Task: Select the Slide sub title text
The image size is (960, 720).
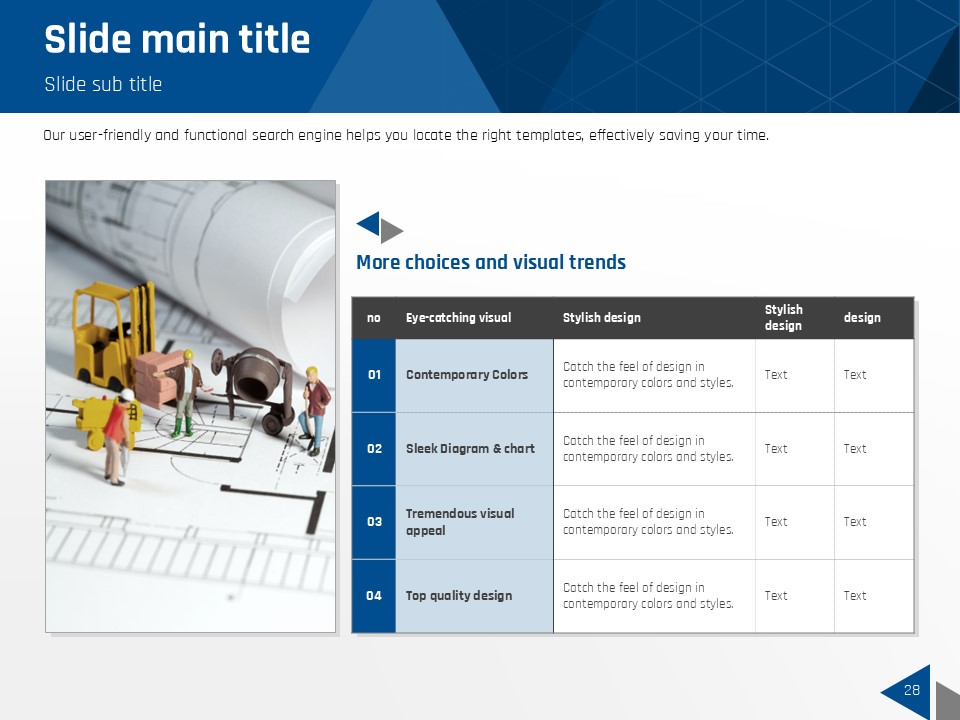Action: [x=103, y=84]
